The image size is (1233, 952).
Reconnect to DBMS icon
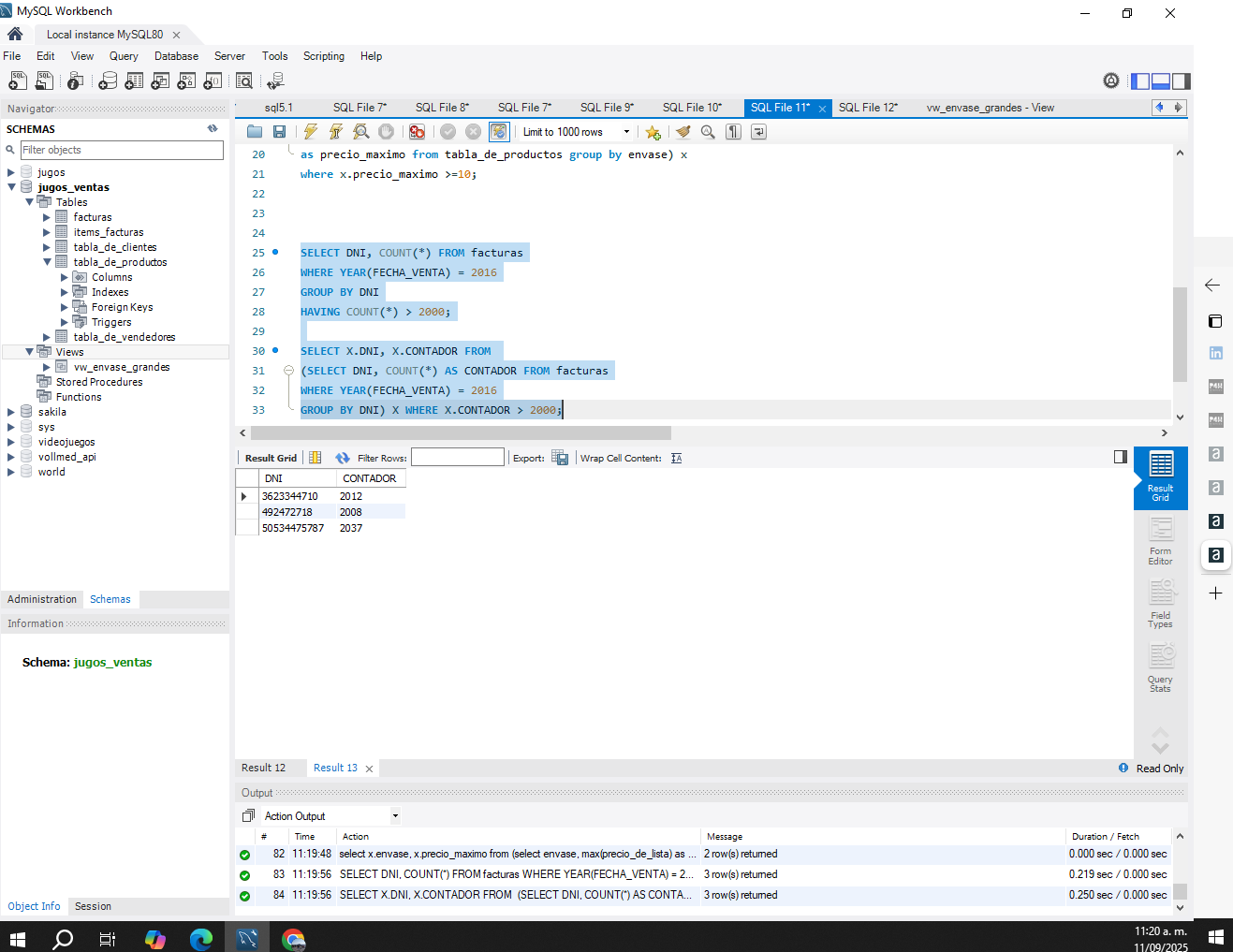pyautogui.click(x=275, y=81)
